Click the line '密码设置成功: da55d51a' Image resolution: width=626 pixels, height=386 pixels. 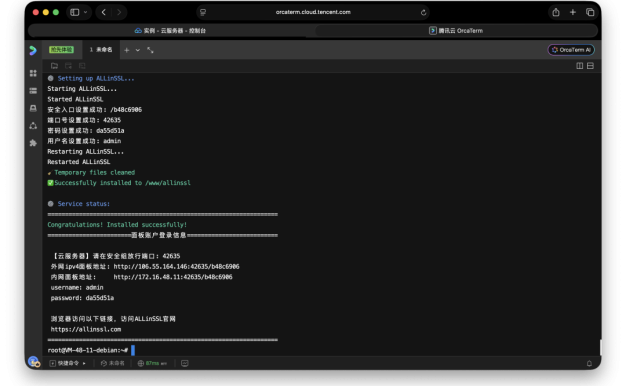point(86,131)
